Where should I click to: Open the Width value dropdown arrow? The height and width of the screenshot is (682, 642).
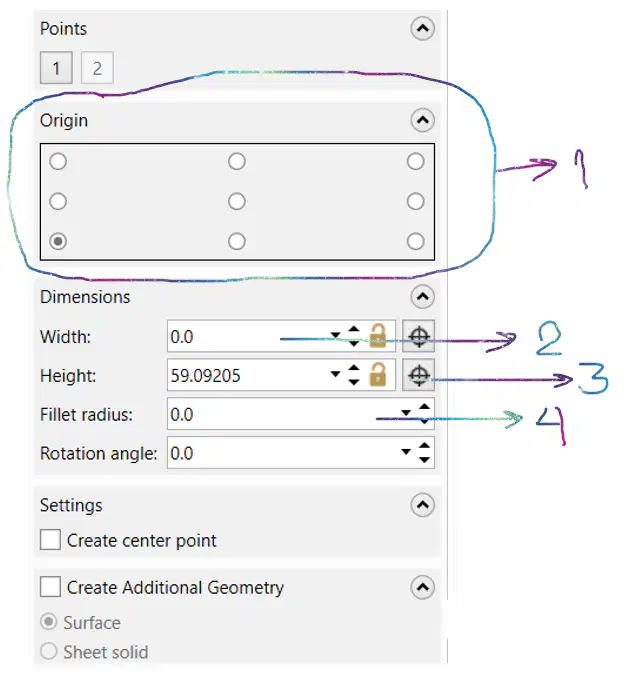click(x=335, y=335)
